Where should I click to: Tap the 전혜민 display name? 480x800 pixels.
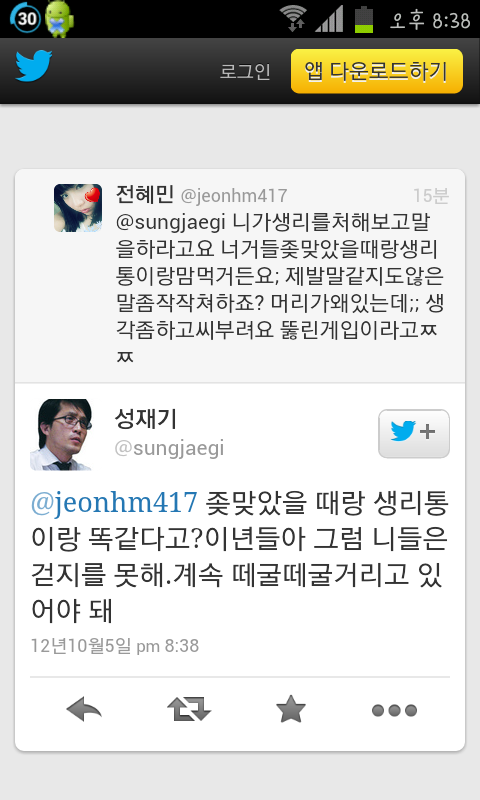(145, 194)
